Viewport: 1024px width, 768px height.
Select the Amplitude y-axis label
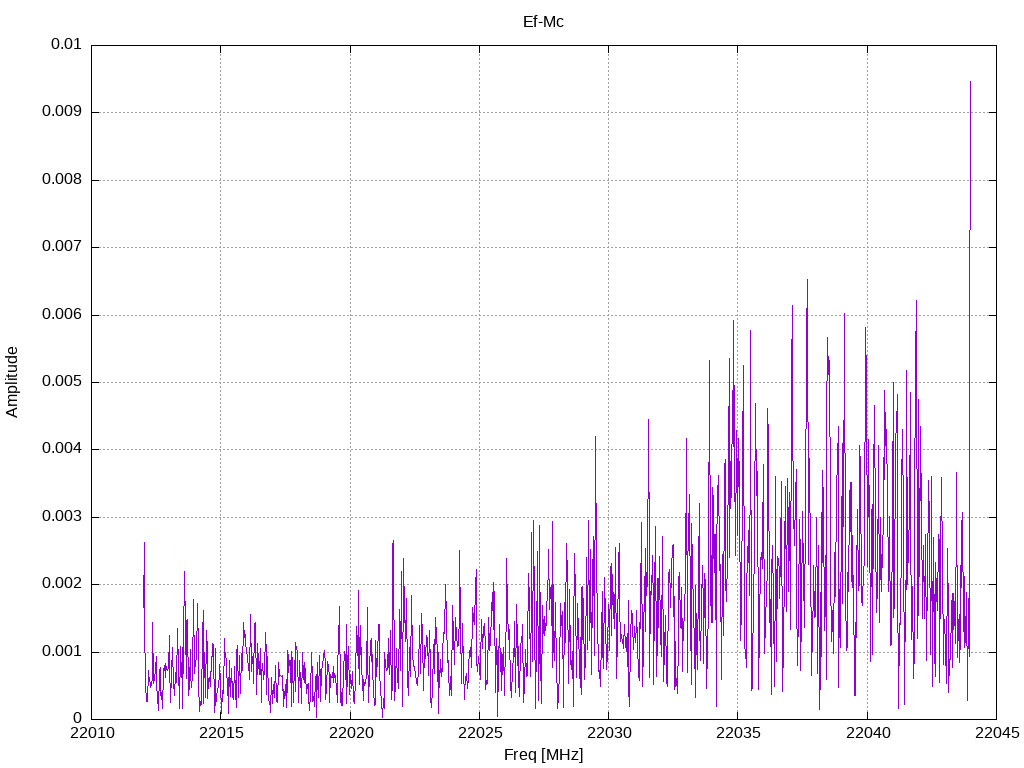[12, 382]
